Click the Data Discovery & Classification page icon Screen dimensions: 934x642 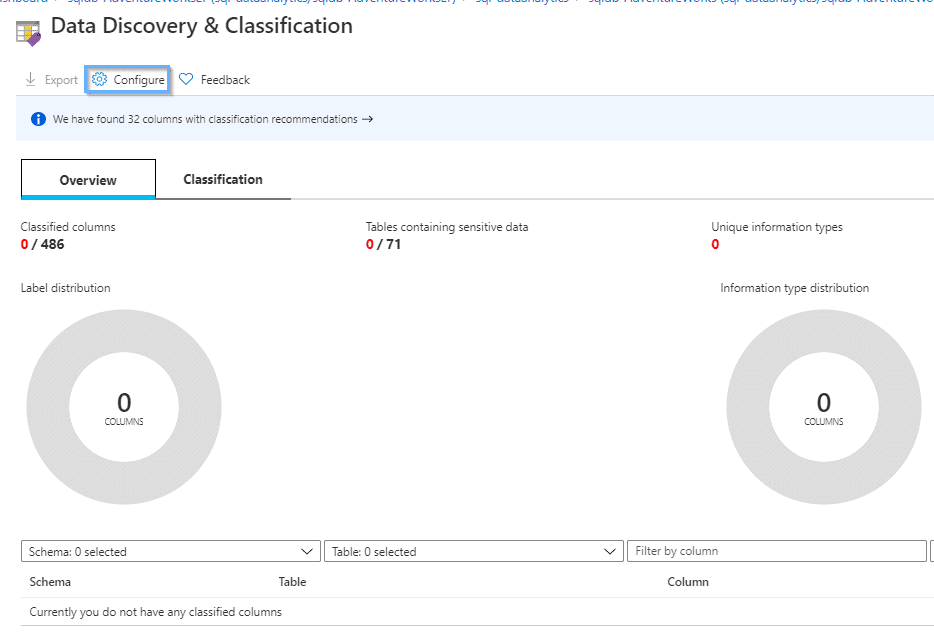pyautogui.click(x=28, y=33)
